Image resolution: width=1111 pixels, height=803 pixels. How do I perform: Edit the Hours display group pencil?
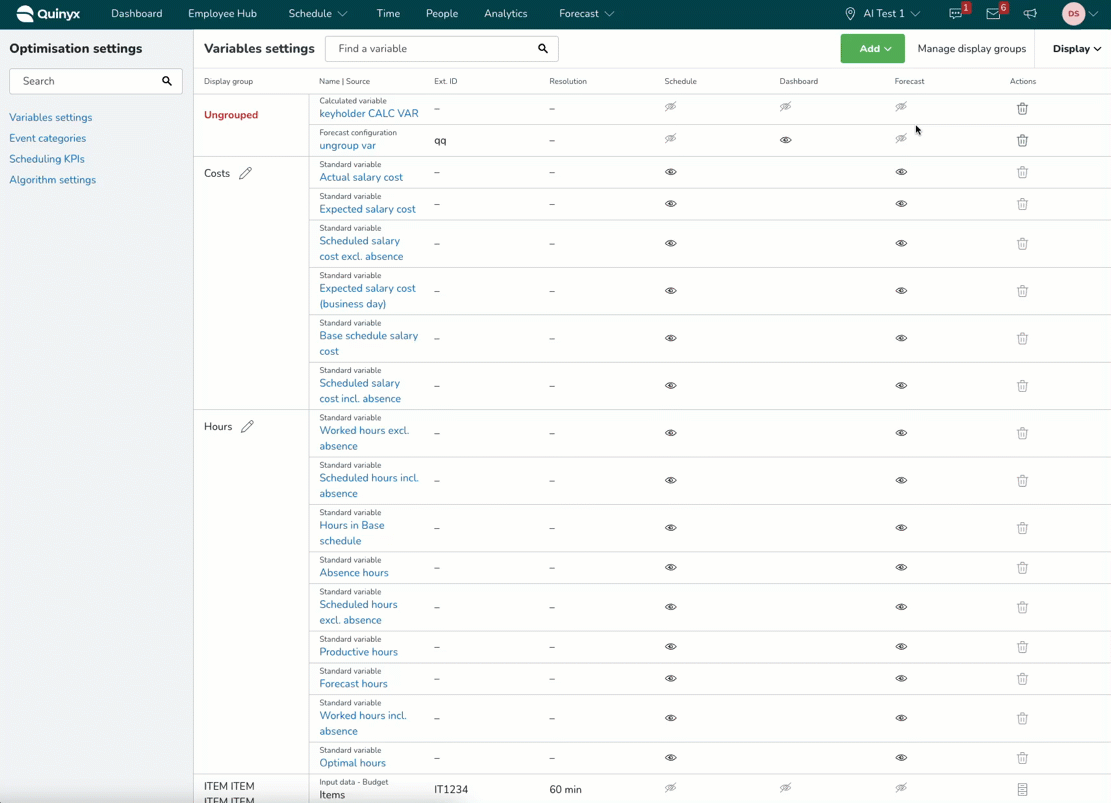click(247, 426)
